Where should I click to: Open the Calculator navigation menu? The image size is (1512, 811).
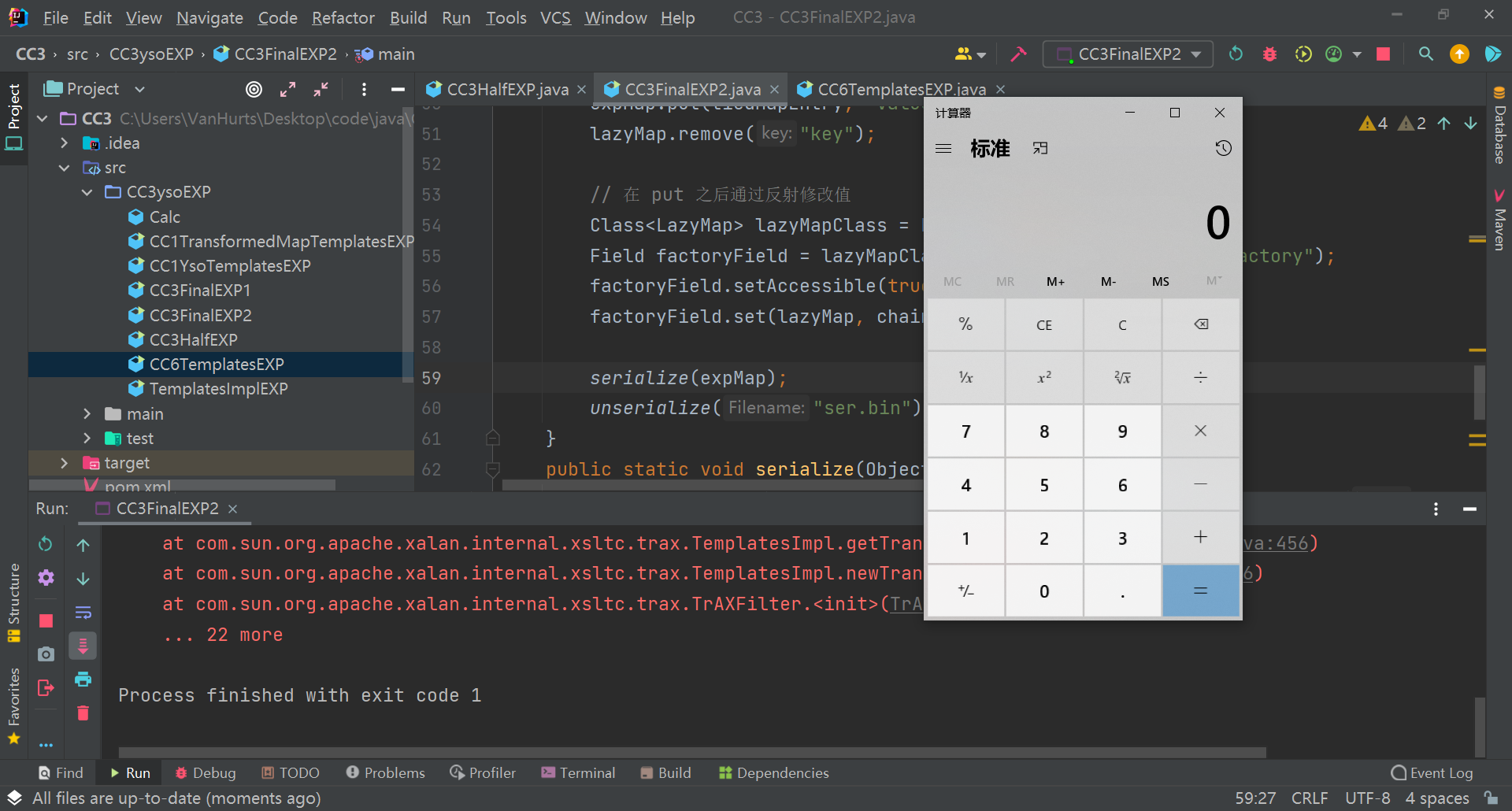click(x=943, y=148)
